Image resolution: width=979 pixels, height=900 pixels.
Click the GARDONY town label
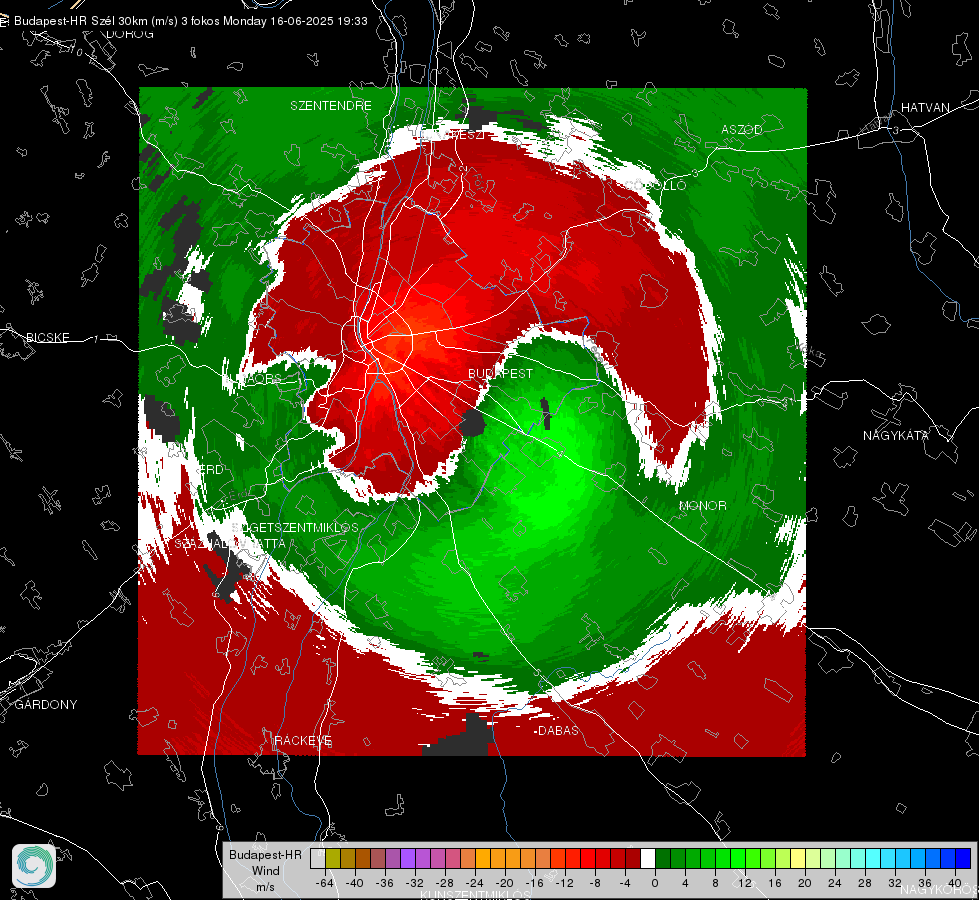coord(46,705)
